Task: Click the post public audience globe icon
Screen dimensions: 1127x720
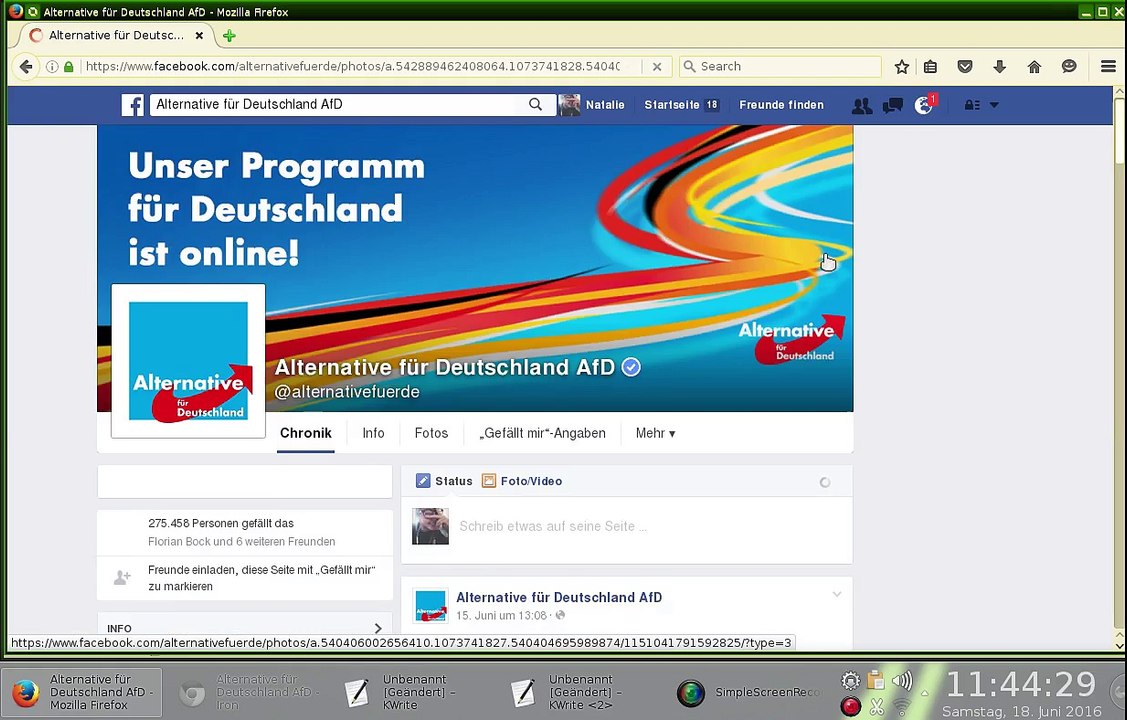Action: 561,616
